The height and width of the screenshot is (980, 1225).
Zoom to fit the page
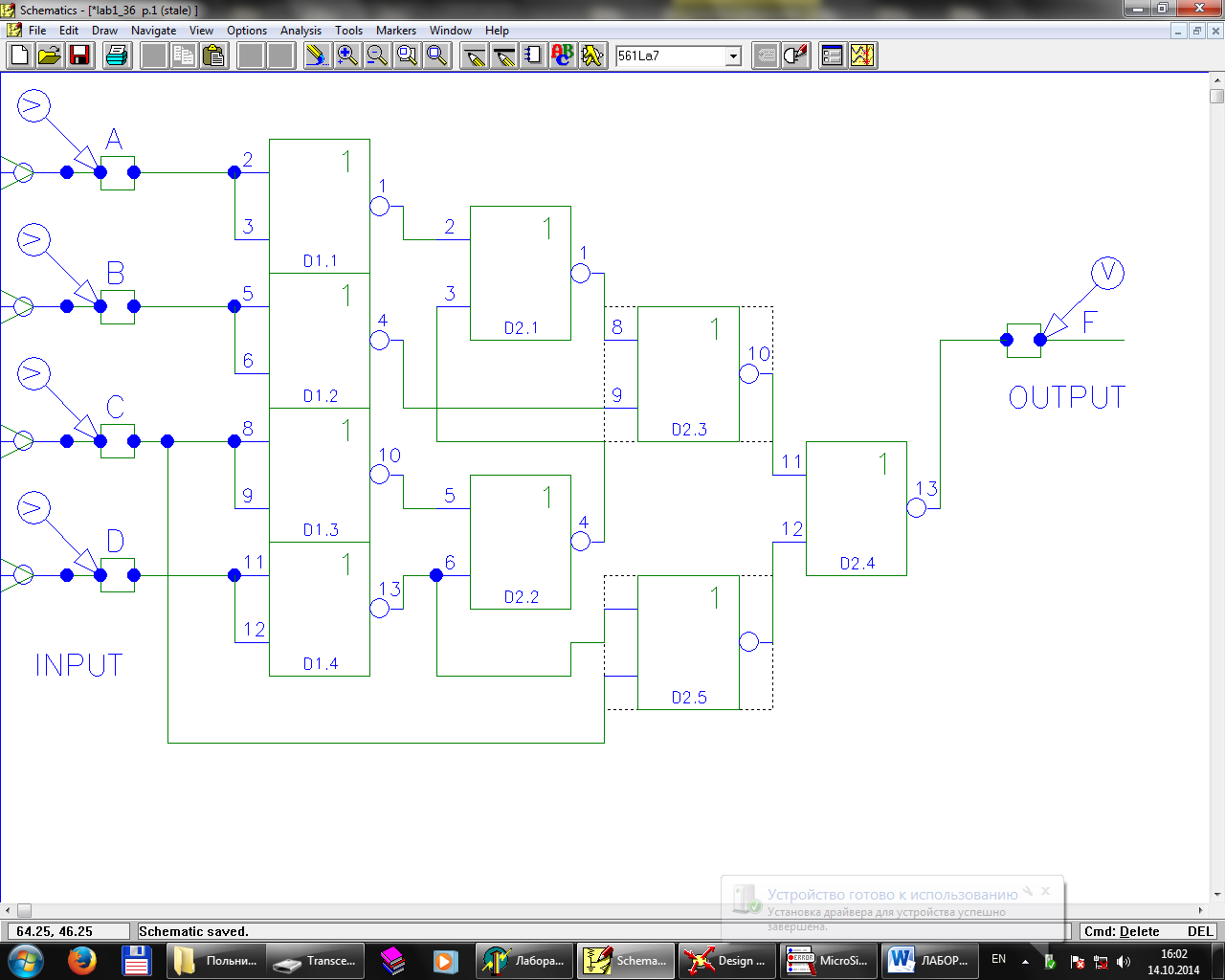[437, 56]
